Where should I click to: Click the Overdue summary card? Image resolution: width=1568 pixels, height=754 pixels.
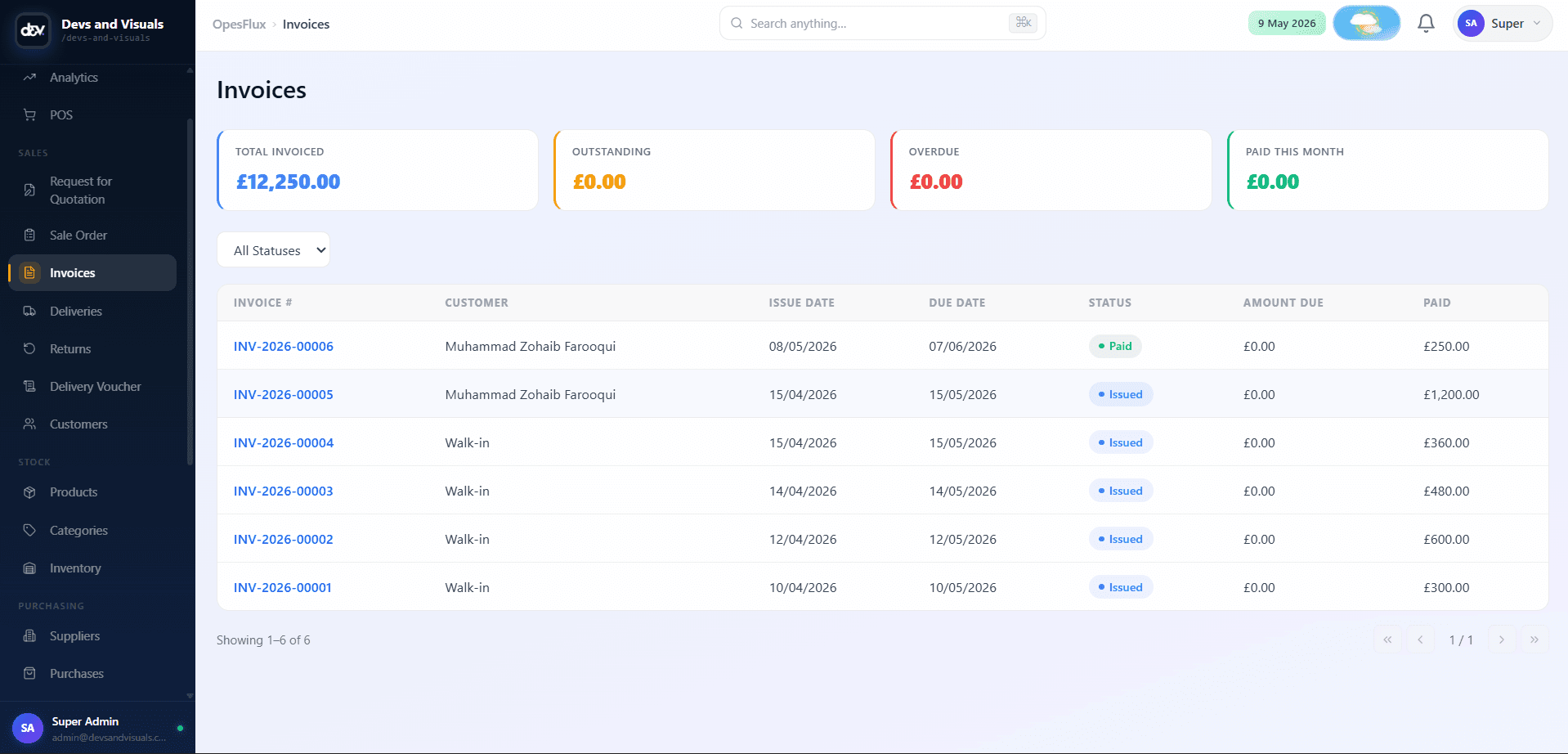pos(1051,170)
